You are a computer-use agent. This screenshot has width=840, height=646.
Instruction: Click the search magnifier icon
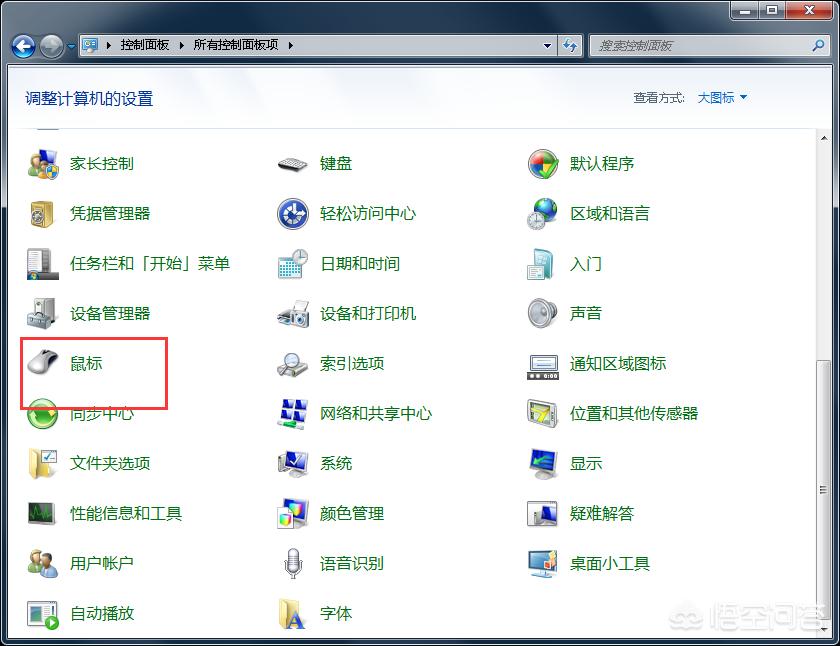tap(818, 46)
